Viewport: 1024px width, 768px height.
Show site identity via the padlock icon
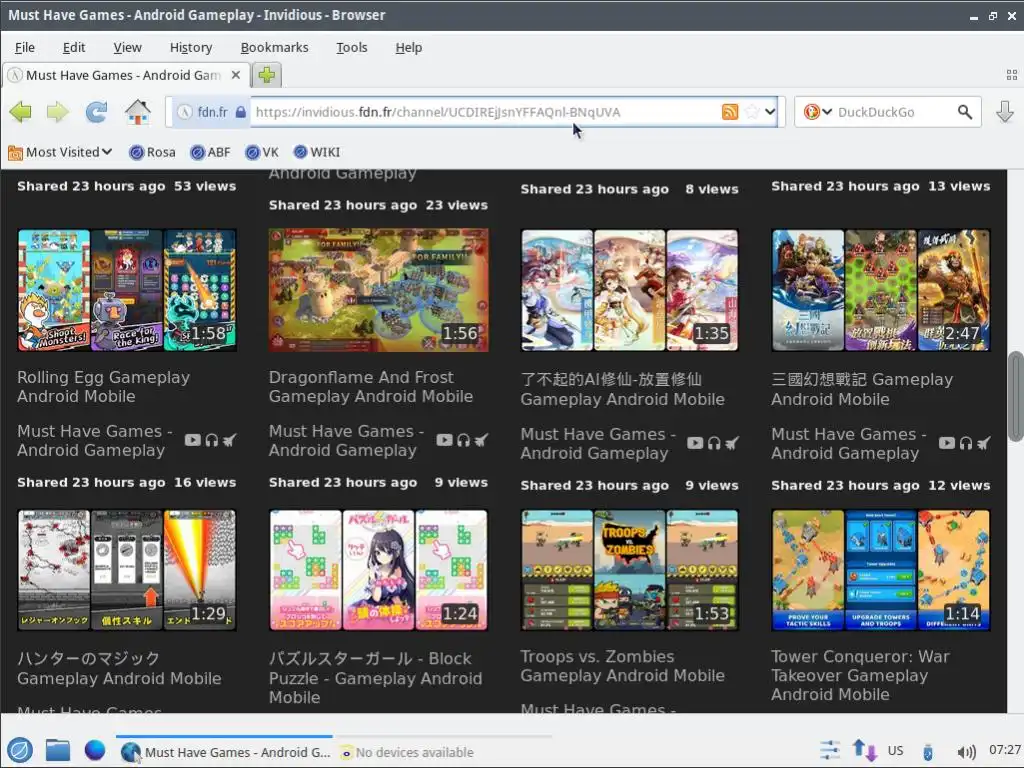tap(240, 112)
